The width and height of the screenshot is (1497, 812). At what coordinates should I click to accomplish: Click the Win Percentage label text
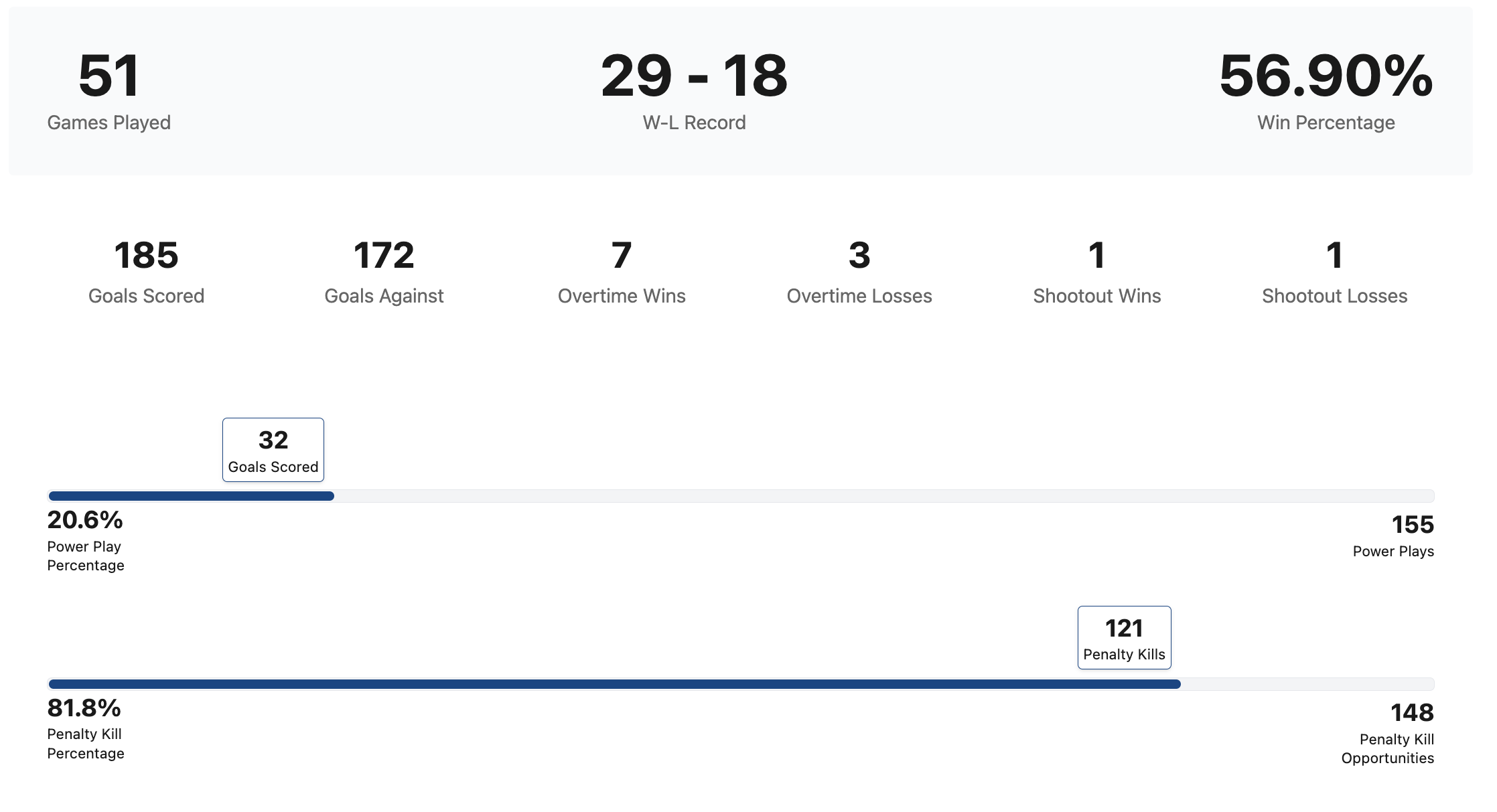point(1326,123)
